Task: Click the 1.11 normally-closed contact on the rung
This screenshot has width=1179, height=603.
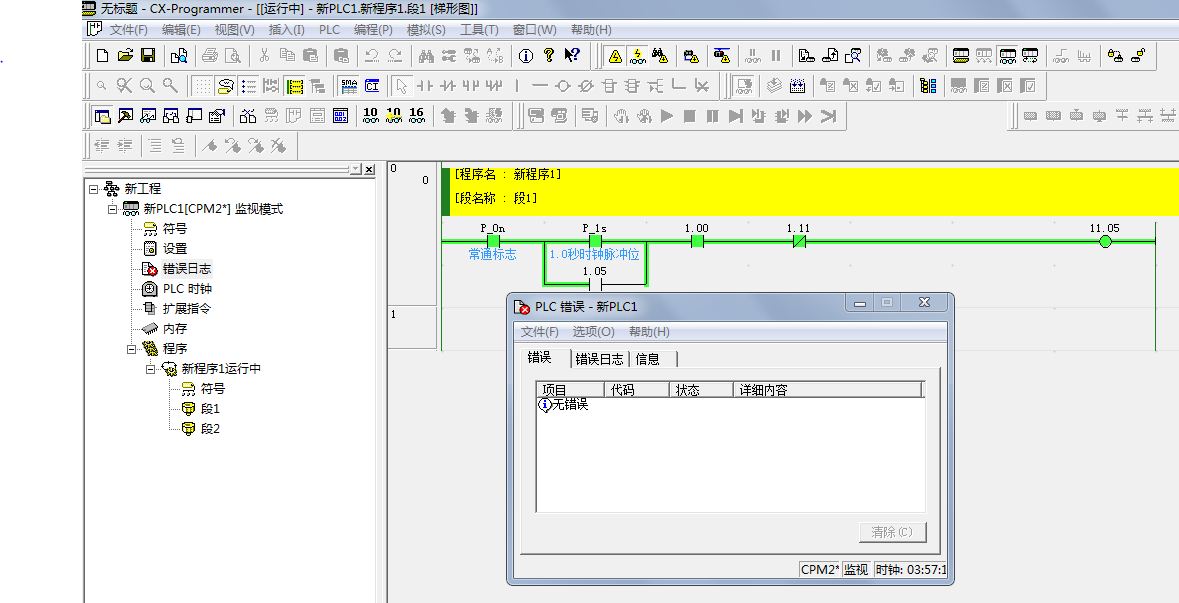Action: 798,241
